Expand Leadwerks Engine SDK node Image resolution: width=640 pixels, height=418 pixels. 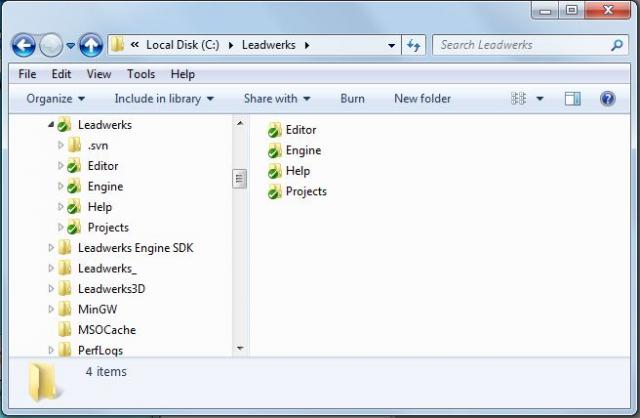click(x=51, y=247)
